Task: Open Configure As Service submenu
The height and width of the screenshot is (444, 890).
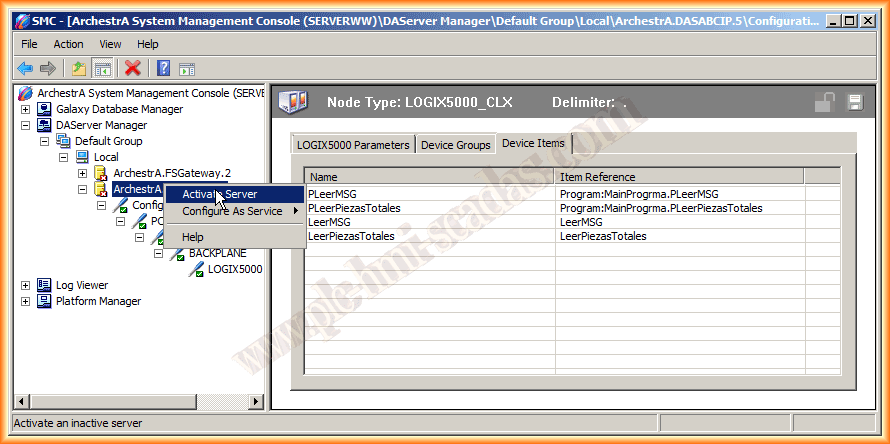Action: pyautogui.click(x=232, y=211)
